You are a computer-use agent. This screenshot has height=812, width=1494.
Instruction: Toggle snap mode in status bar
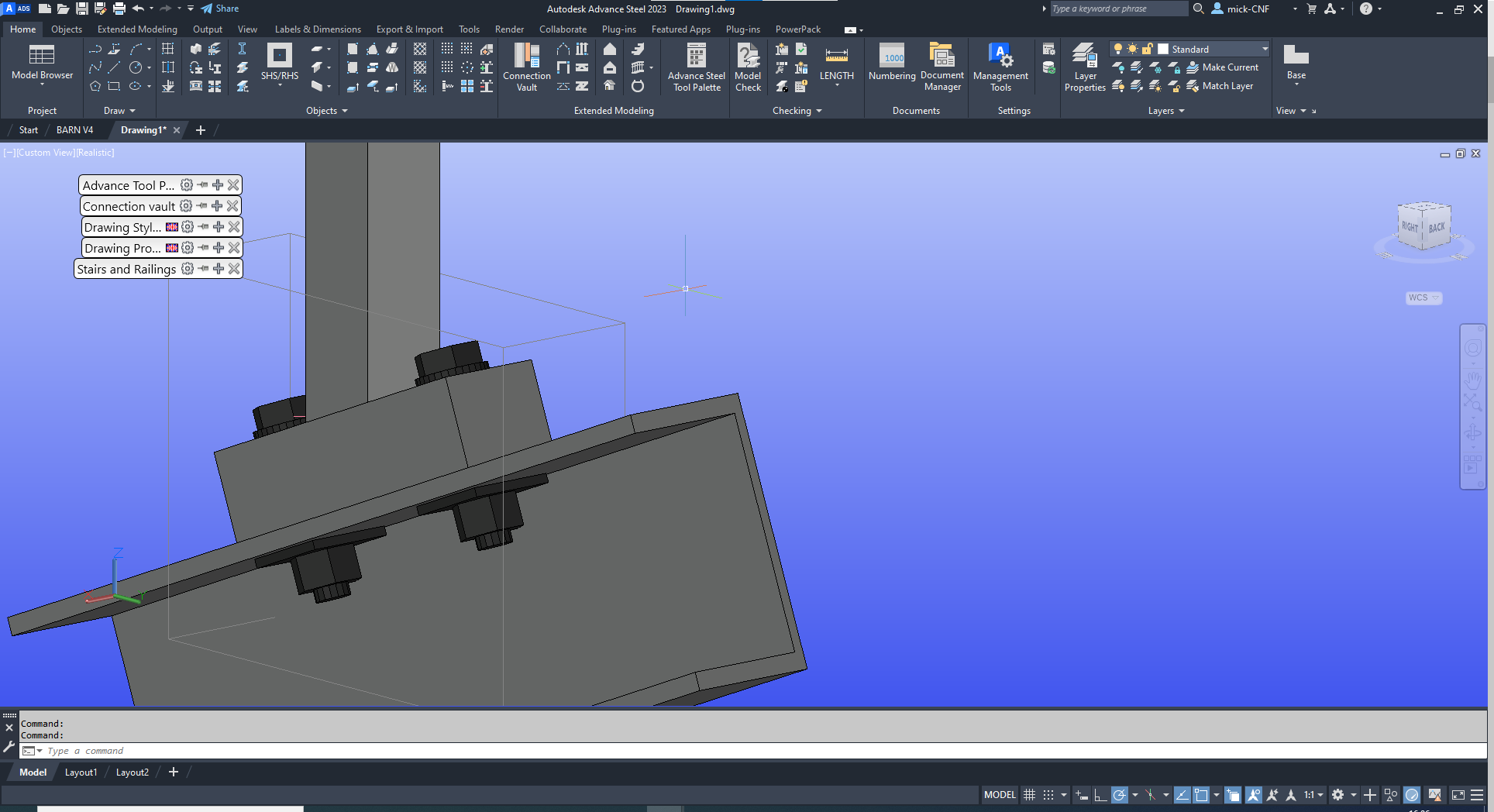(x=1047, y=795)
